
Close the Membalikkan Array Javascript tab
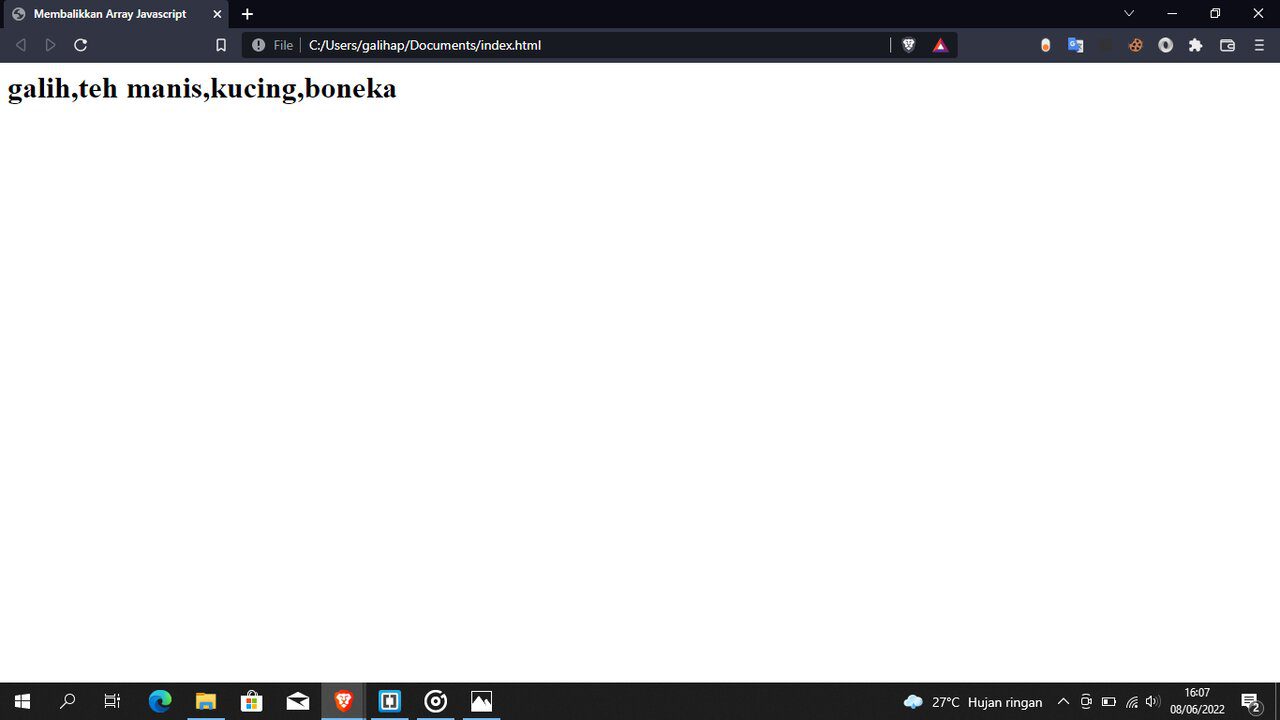(x=217, y=14)
